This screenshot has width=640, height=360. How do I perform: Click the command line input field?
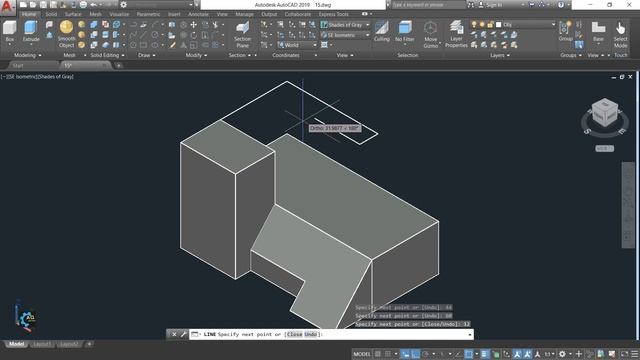click(331, 334)
